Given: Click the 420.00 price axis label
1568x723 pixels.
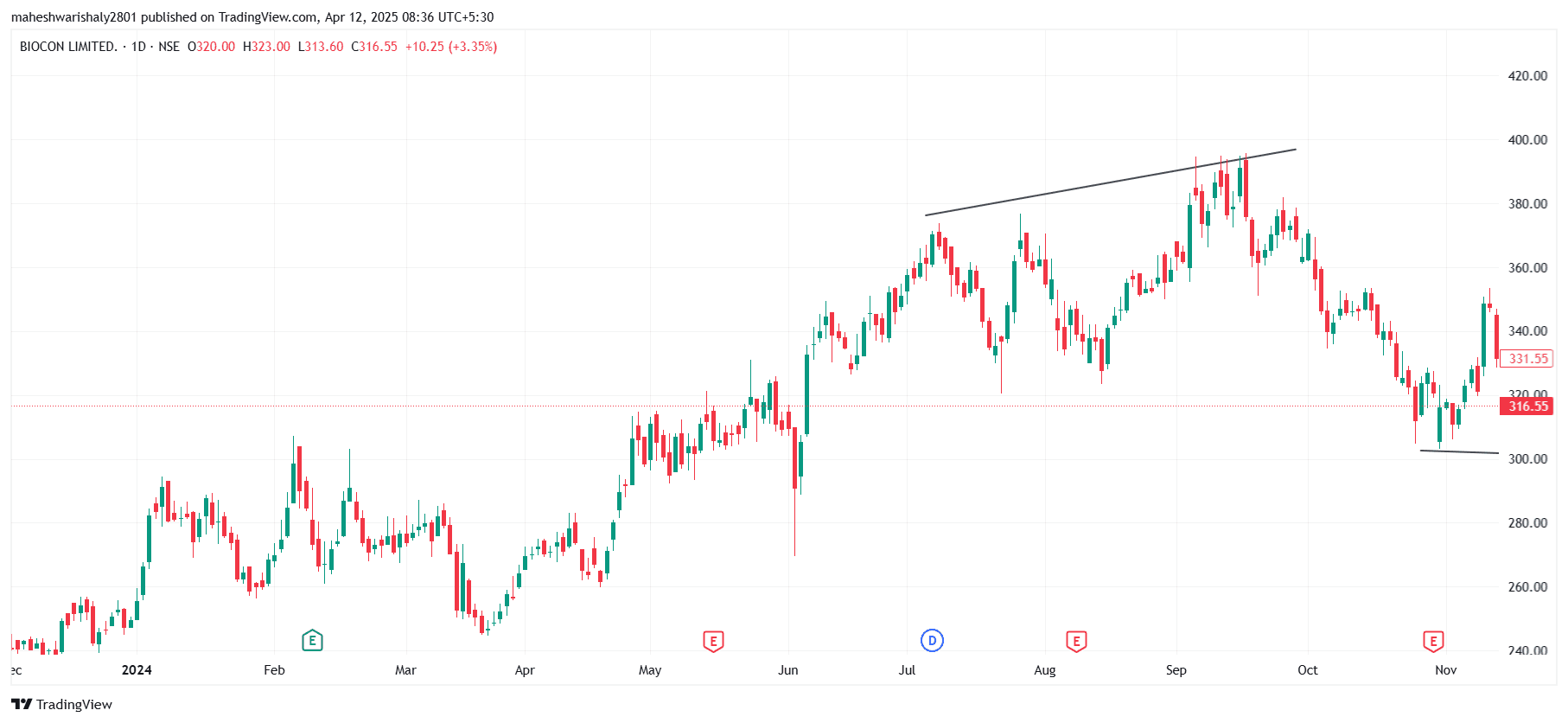Looking at the screenshot, I should point(1527,76).
